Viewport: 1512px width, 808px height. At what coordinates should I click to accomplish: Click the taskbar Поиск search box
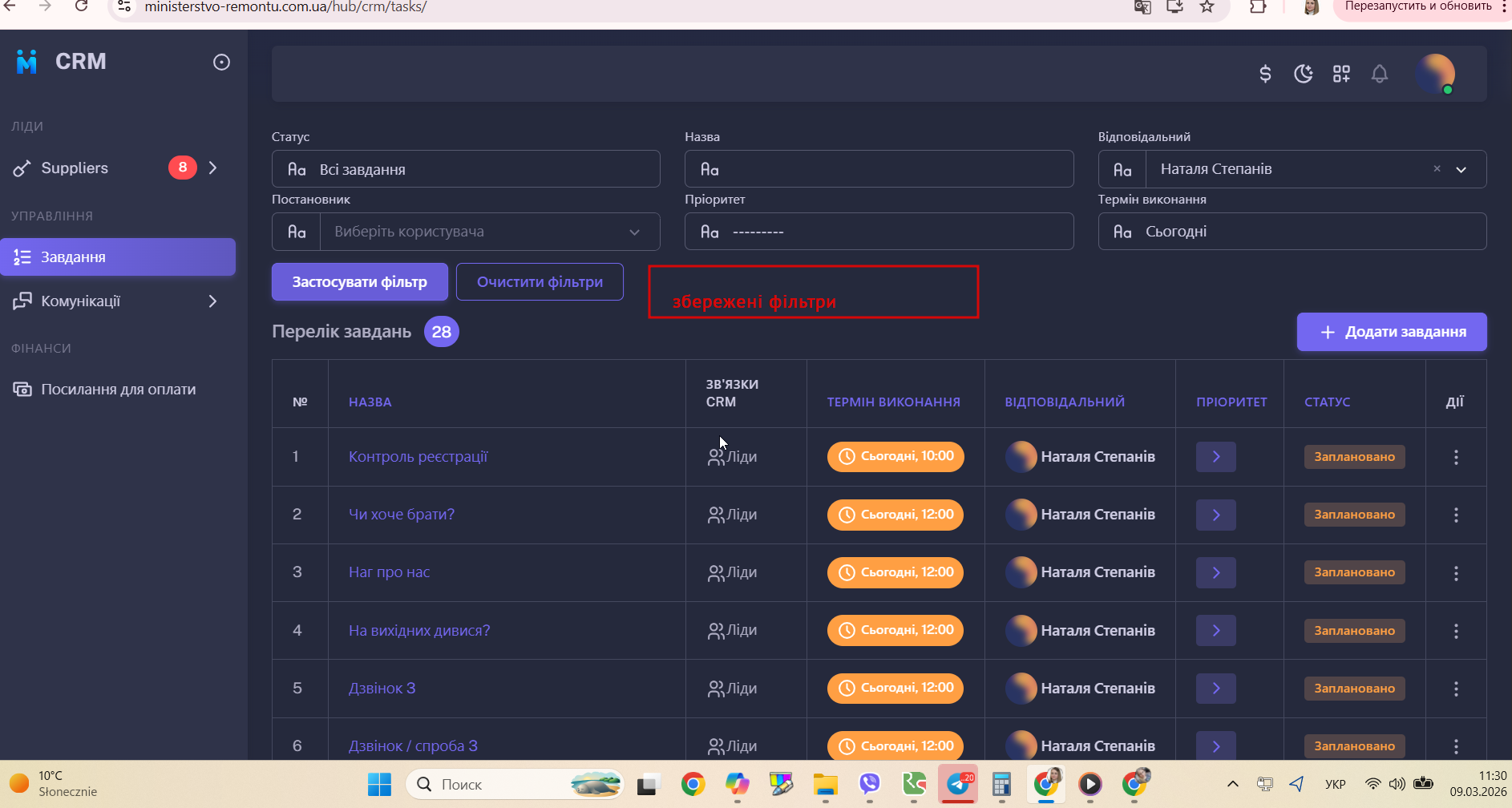coord(515,784)
